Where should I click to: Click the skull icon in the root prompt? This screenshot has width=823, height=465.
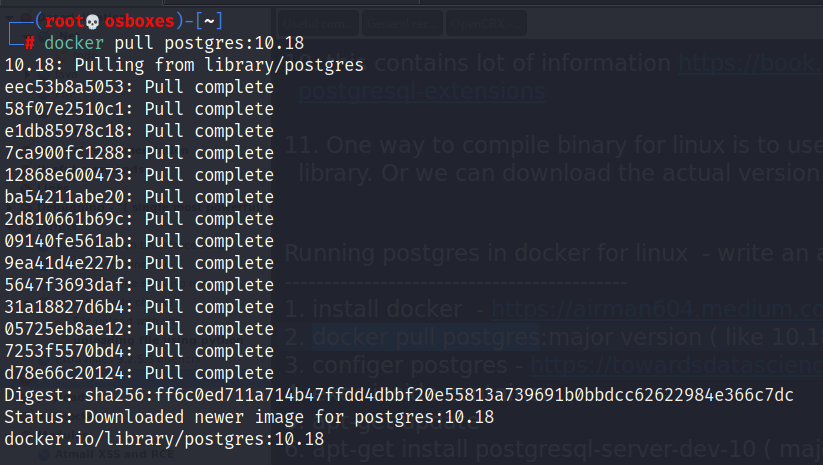(x=92, y=22)
